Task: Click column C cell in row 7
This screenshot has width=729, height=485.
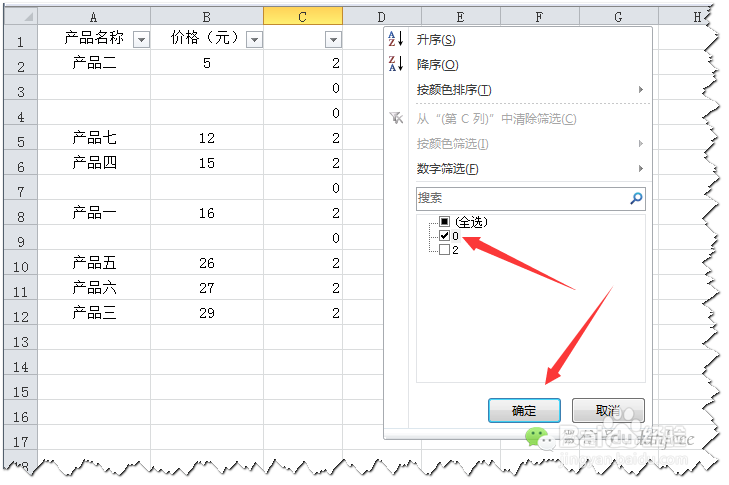Action: tap(303, 188)
